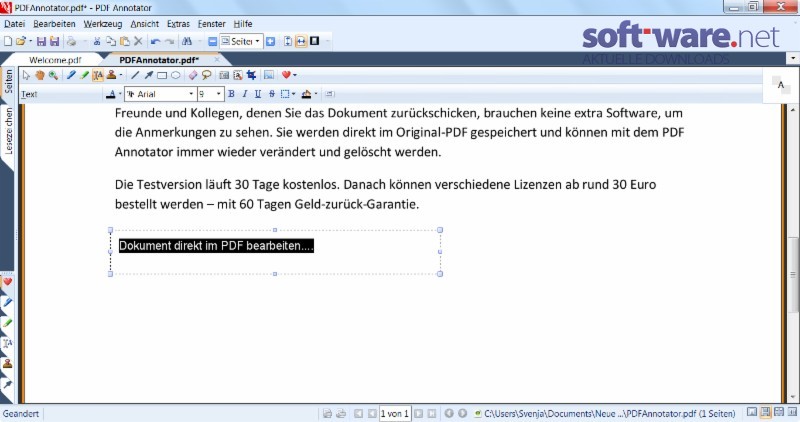
Task: Select the eraser tool
Action: pos(192,76)
